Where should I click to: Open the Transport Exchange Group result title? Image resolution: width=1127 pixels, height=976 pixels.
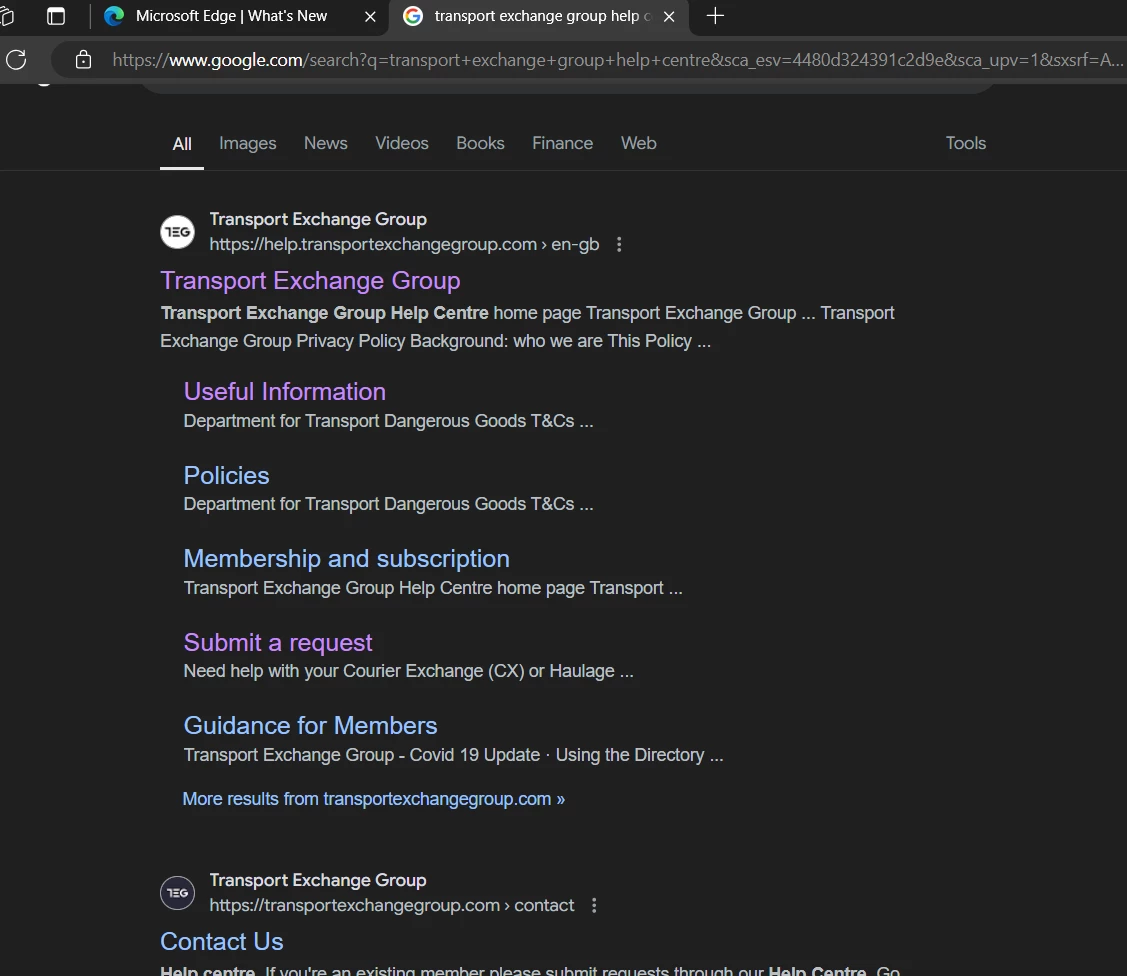pos(310,280)
